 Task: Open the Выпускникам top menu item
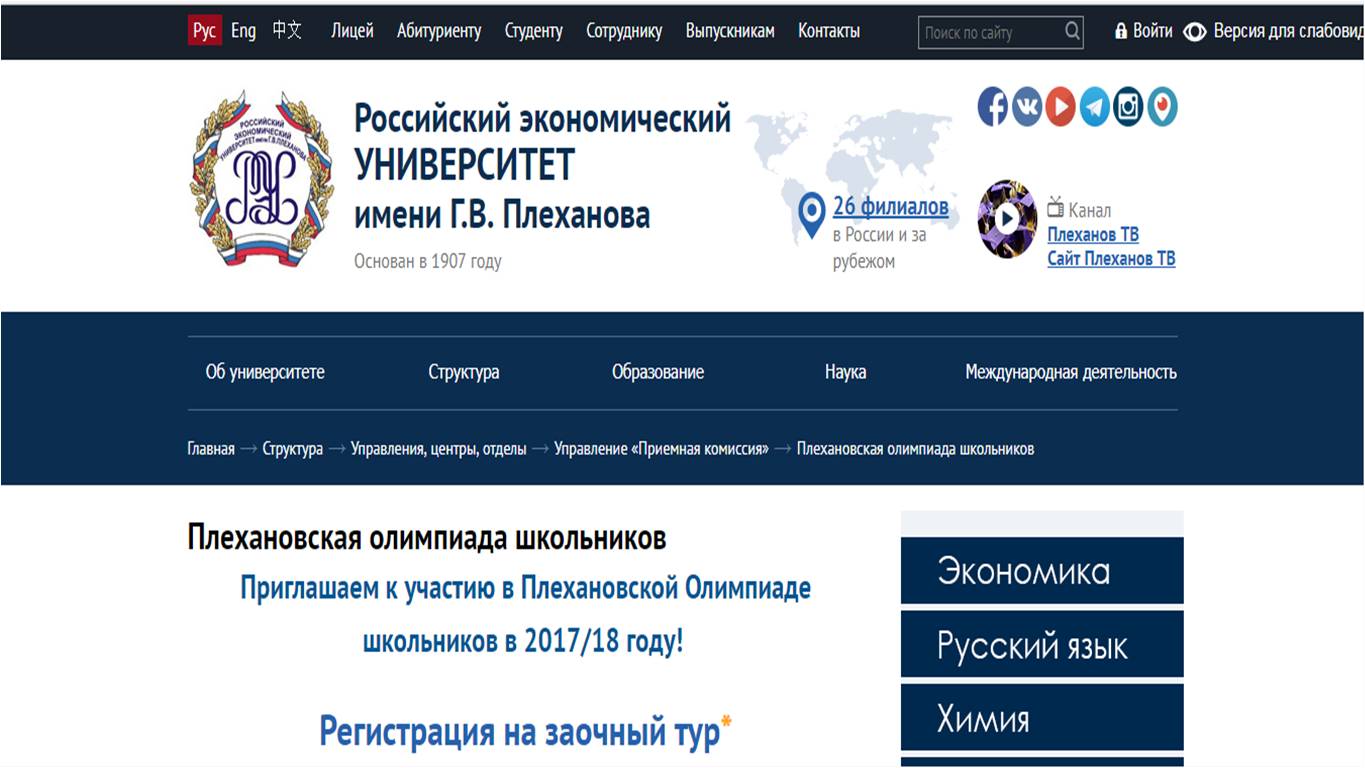[730, 31]
